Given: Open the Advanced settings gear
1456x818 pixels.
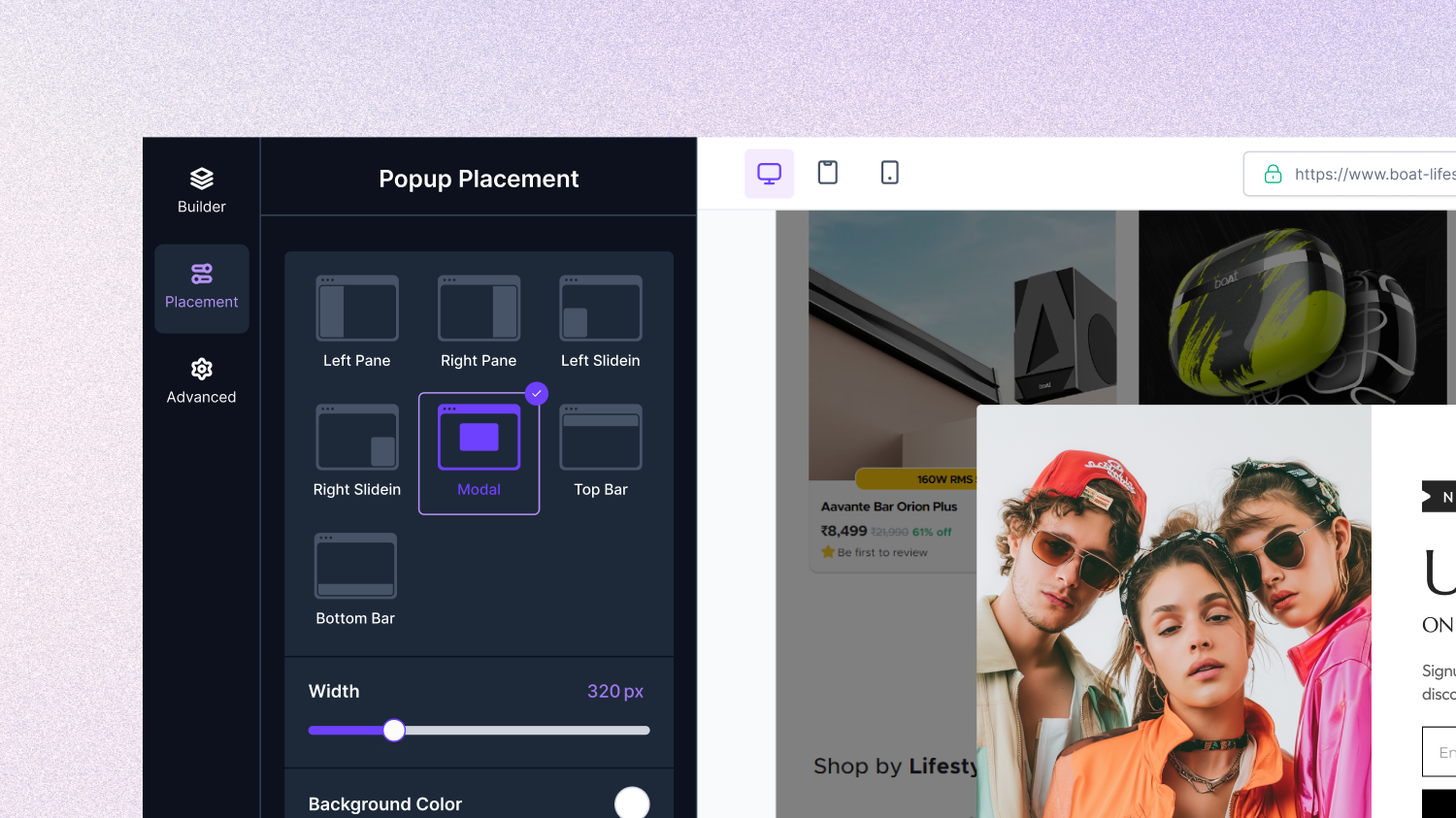Looking at the screenshot, I should point(201,370).
